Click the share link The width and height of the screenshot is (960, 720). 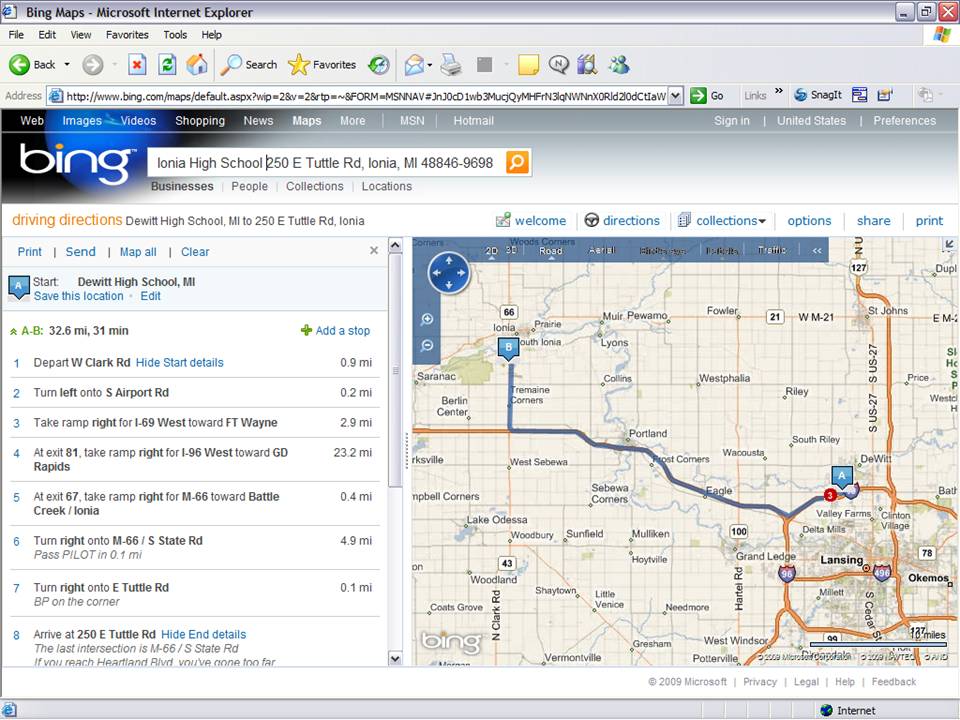(x=874, y=220)
